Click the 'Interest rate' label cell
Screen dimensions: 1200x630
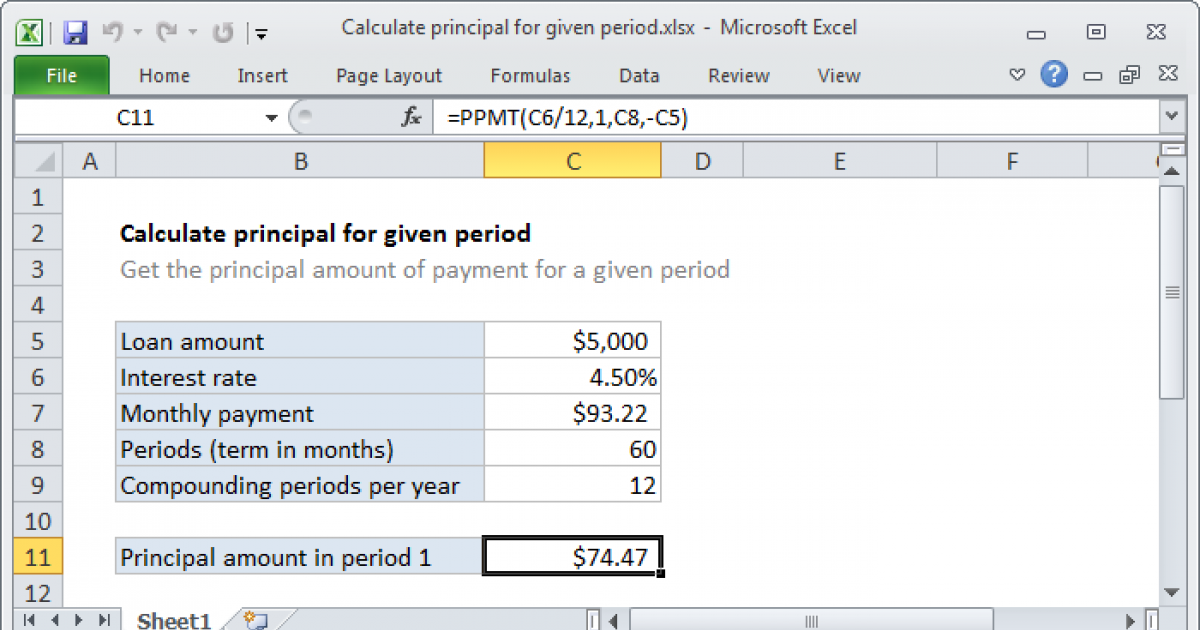(300, 377)
